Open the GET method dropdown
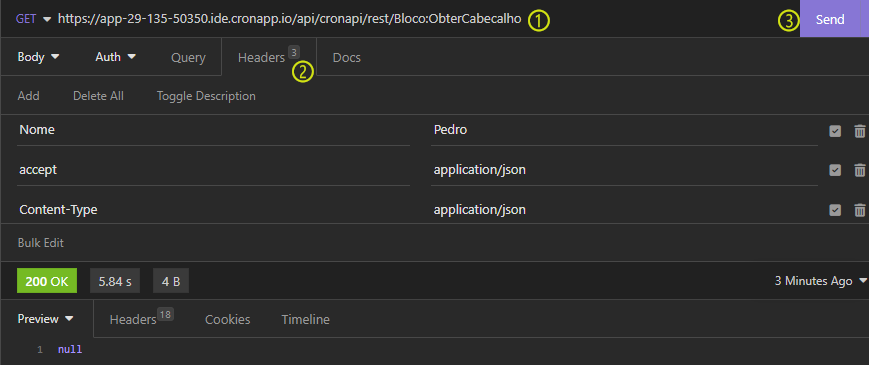The height and width of the screenshot is (365, 869). (x=33, y=19)
